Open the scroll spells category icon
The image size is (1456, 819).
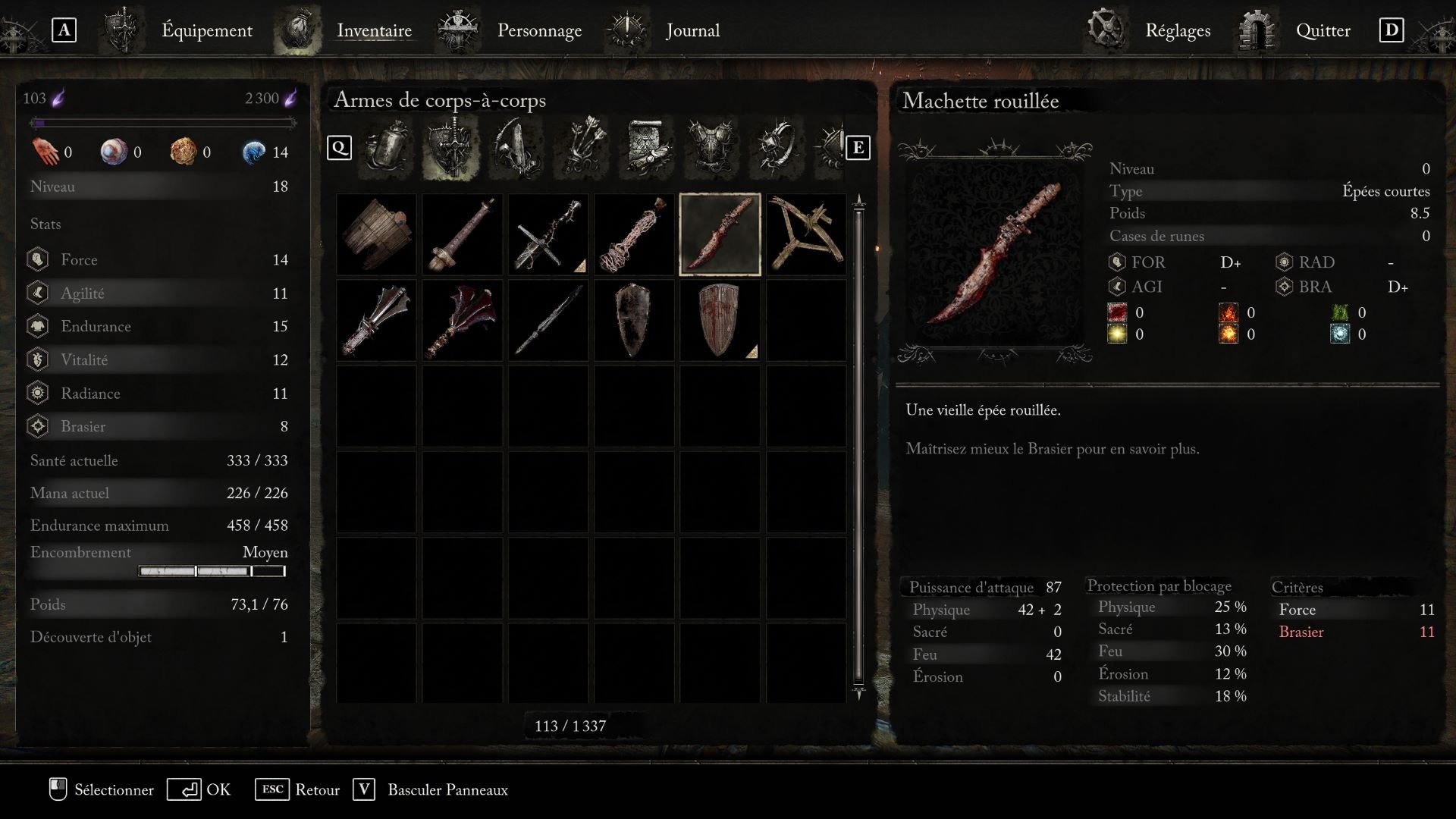[x=648, y=147]
